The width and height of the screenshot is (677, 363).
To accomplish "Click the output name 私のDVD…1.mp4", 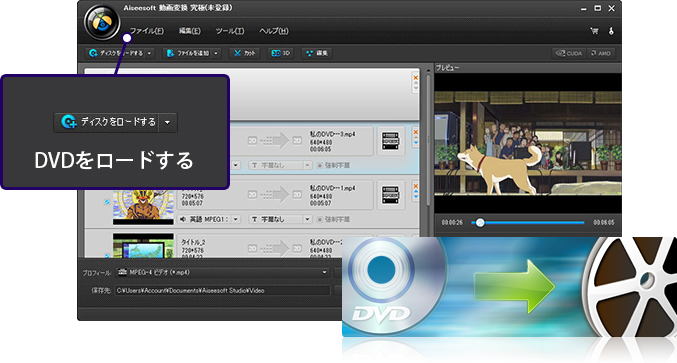I will [332, 188].
